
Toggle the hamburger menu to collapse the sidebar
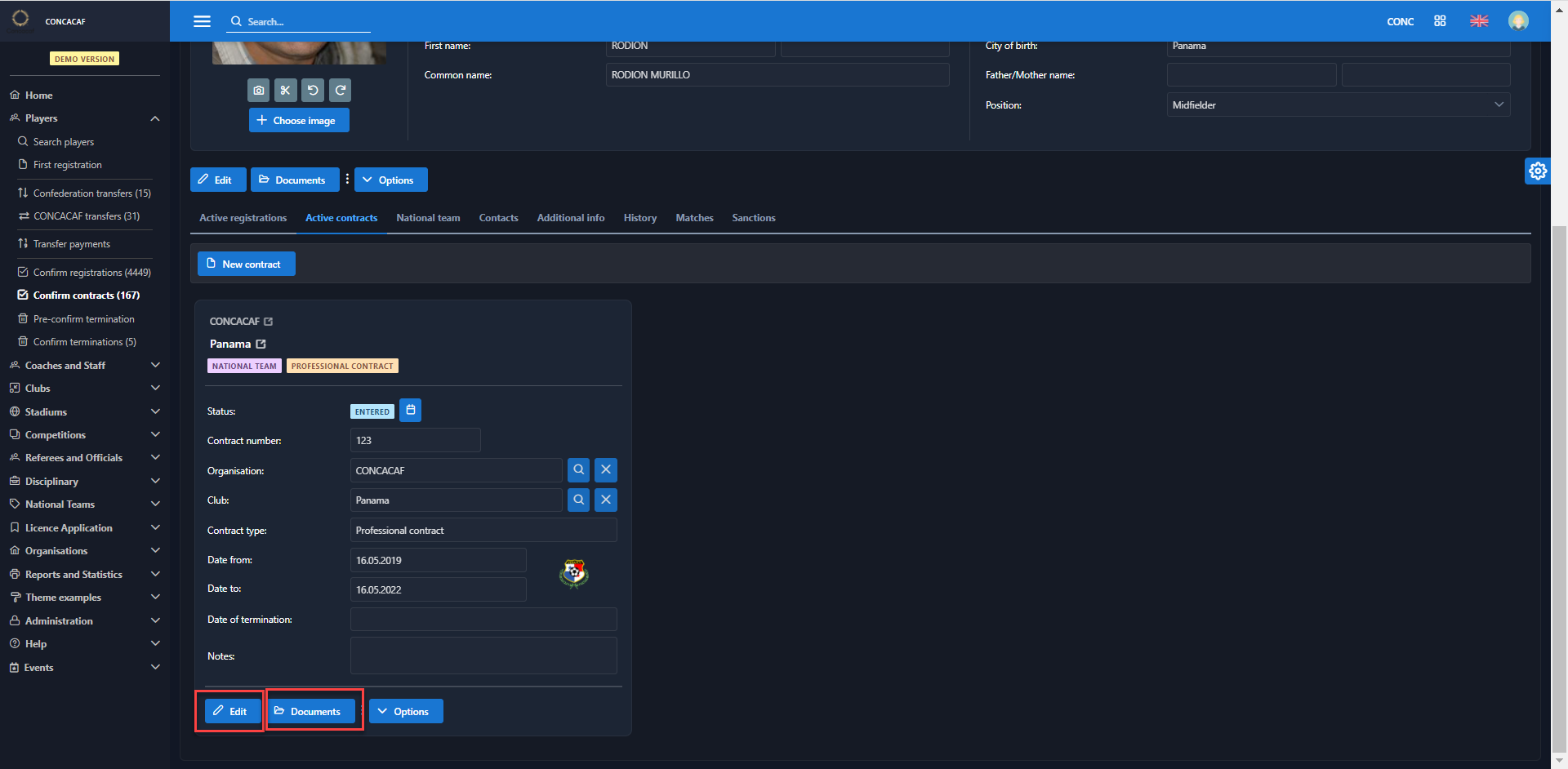202,21
